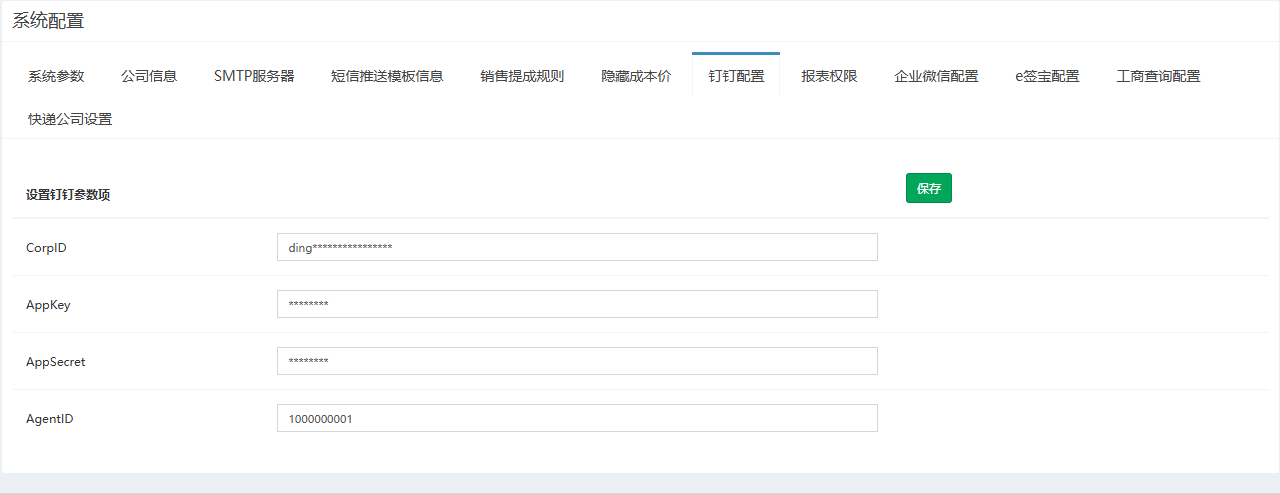Screen dimensions: 1280x494
Task: Select the 短信推送模板信息 tab
Action: pos(387,76)
